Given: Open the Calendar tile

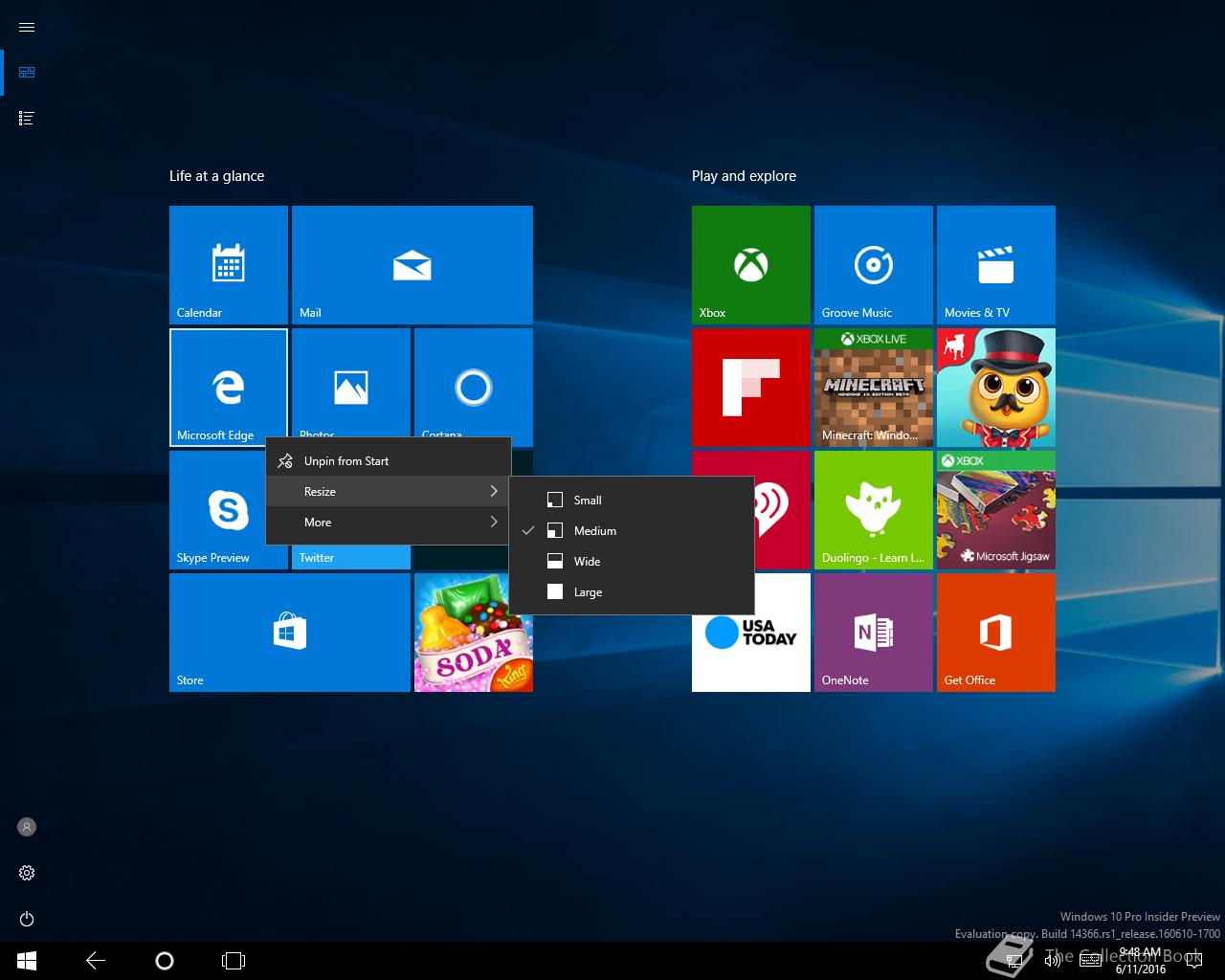Looking at the screenshot, I should click(x=229, y=265).
